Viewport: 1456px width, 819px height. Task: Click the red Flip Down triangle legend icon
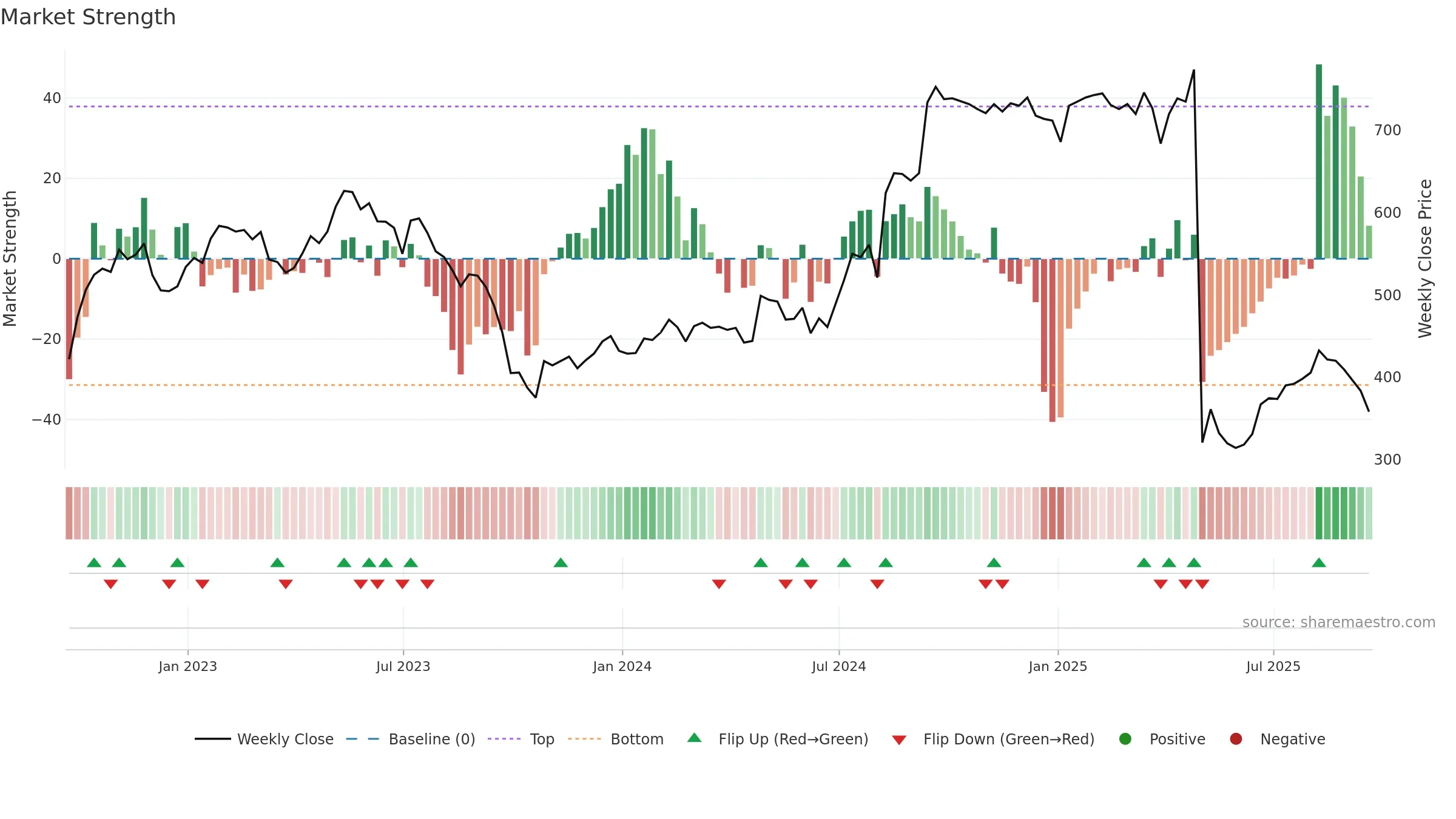tap(899, 740)
